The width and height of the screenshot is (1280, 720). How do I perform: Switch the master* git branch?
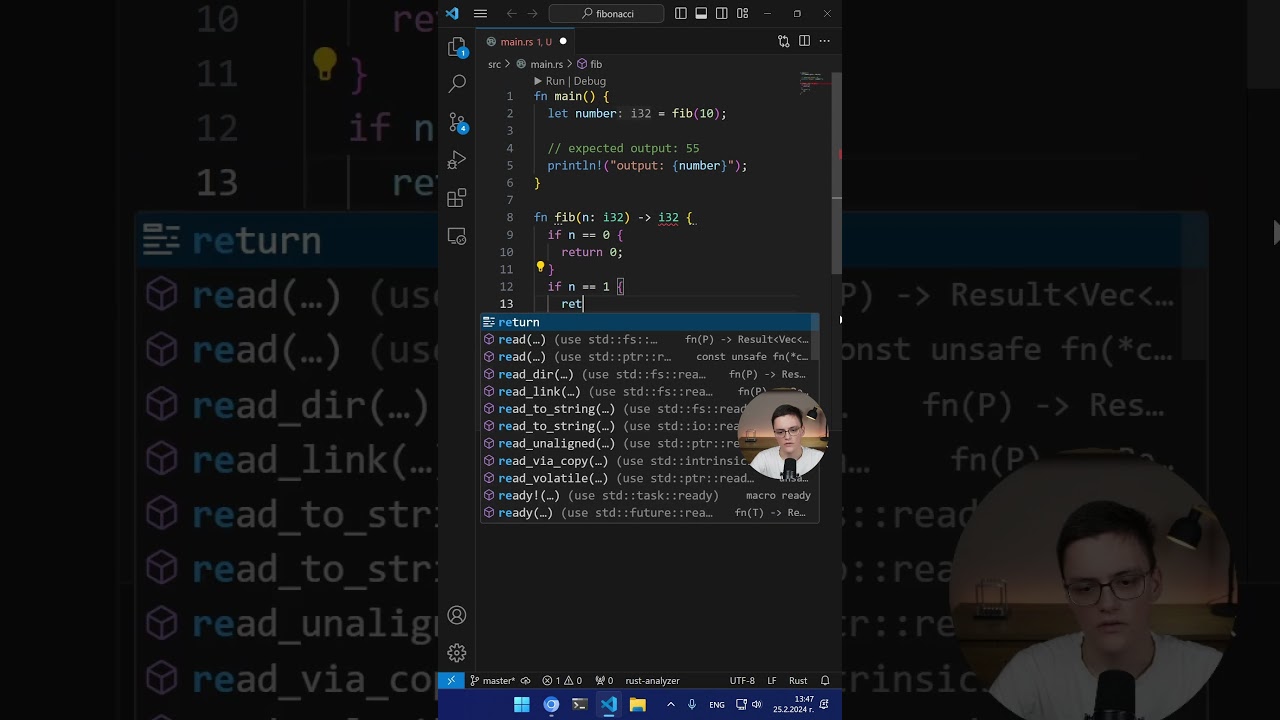click(x=493, y=680)
